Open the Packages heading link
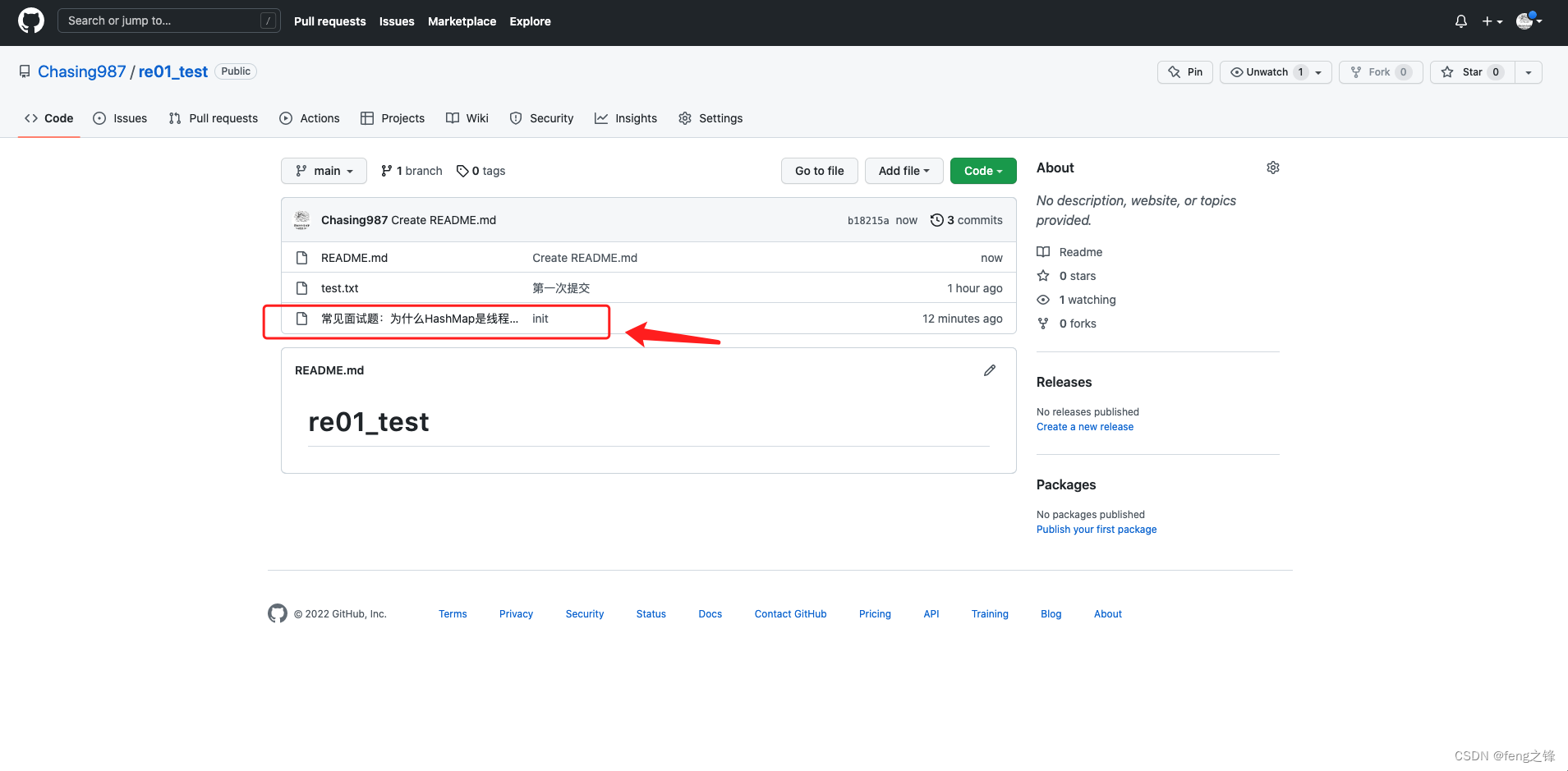 click(1066, 484)
